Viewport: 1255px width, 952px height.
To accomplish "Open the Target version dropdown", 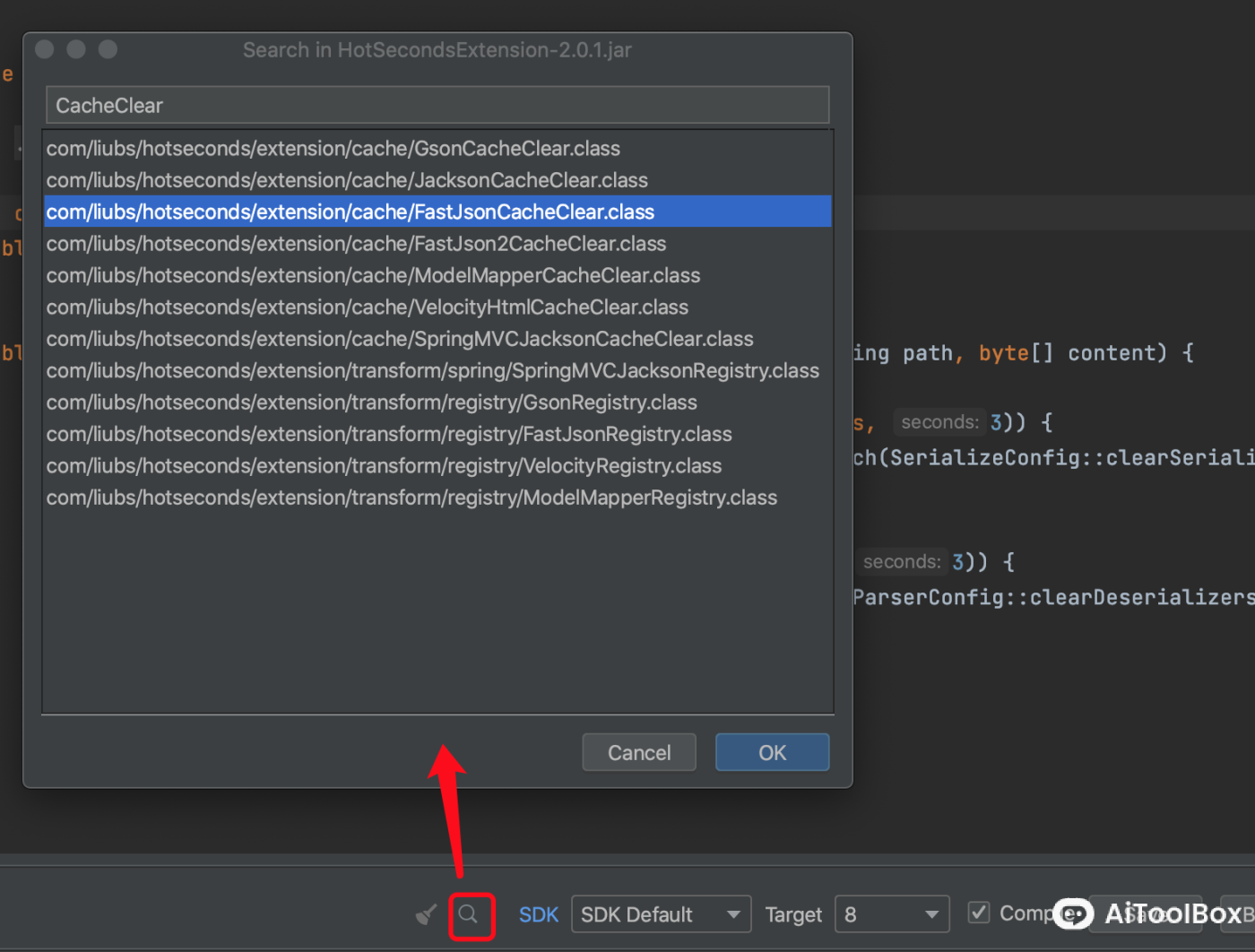I will pyautogui.click(x=891, y=915).
